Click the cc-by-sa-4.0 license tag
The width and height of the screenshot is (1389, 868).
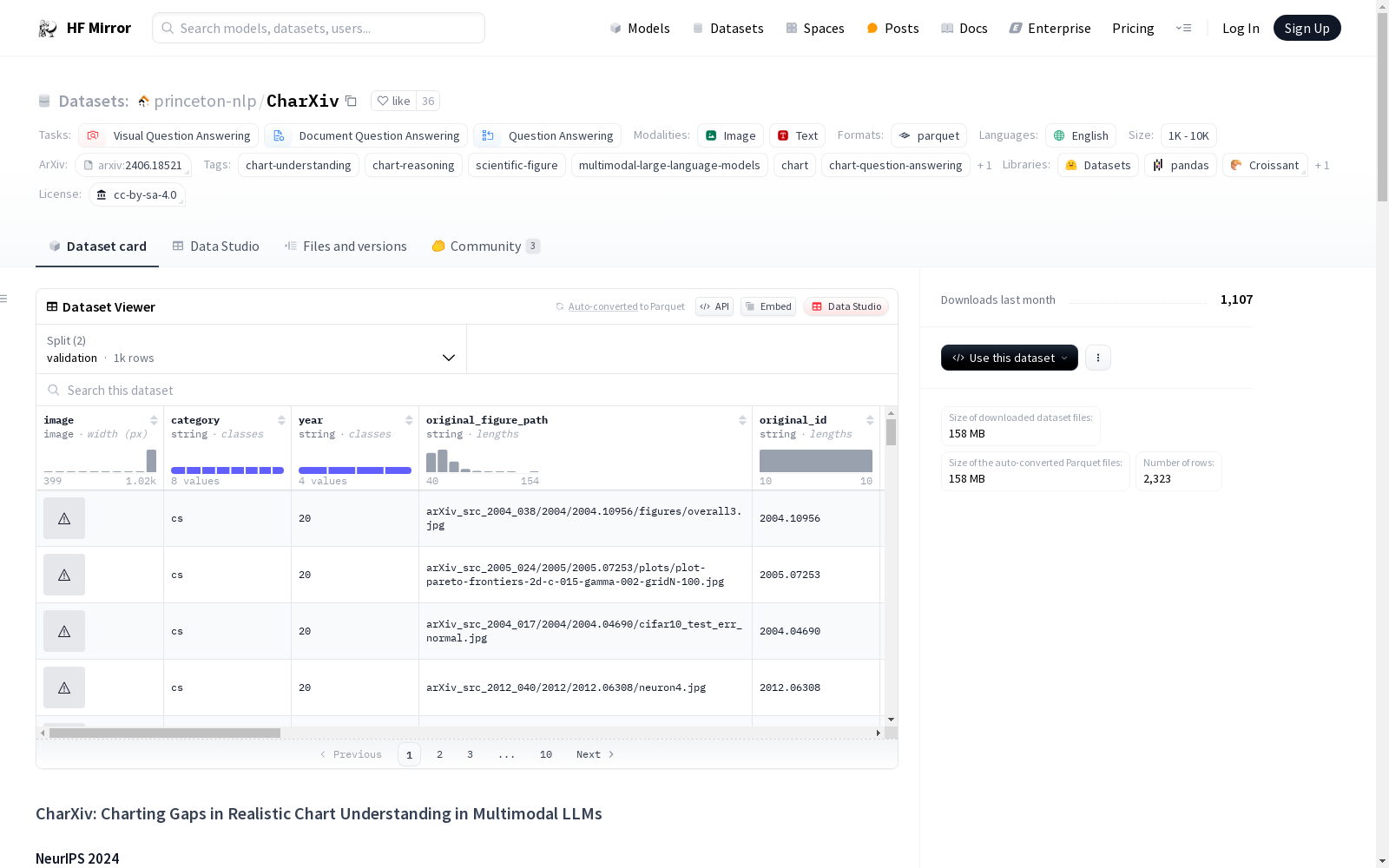(137, 194)
